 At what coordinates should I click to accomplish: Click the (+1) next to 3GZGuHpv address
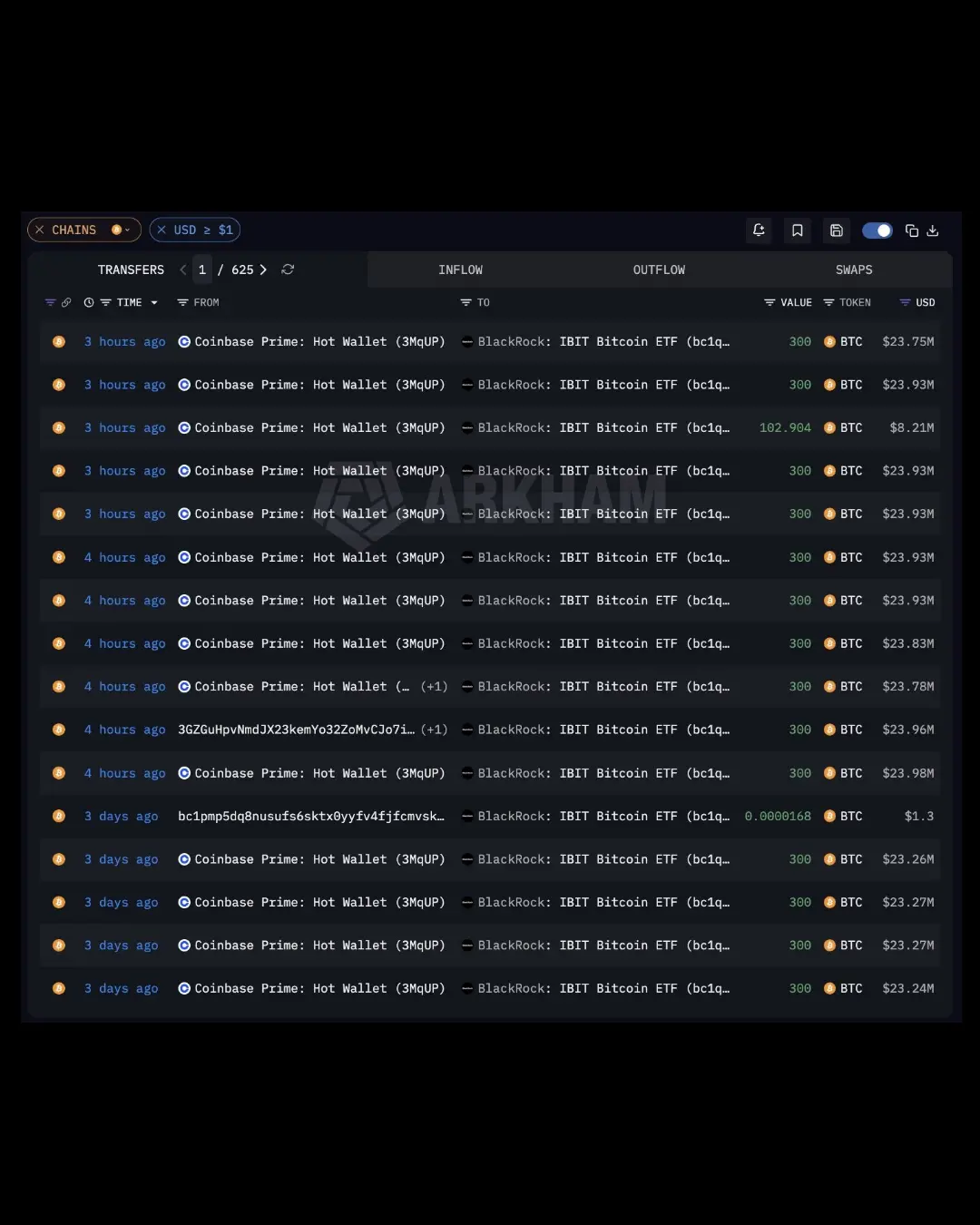tap(434, 730)
